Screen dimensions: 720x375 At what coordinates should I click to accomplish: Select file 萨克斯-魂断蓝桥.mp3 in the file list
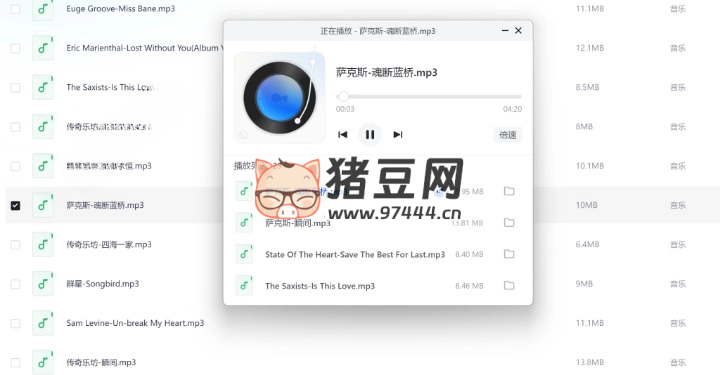pyautogui.click(x=105, y=205)
